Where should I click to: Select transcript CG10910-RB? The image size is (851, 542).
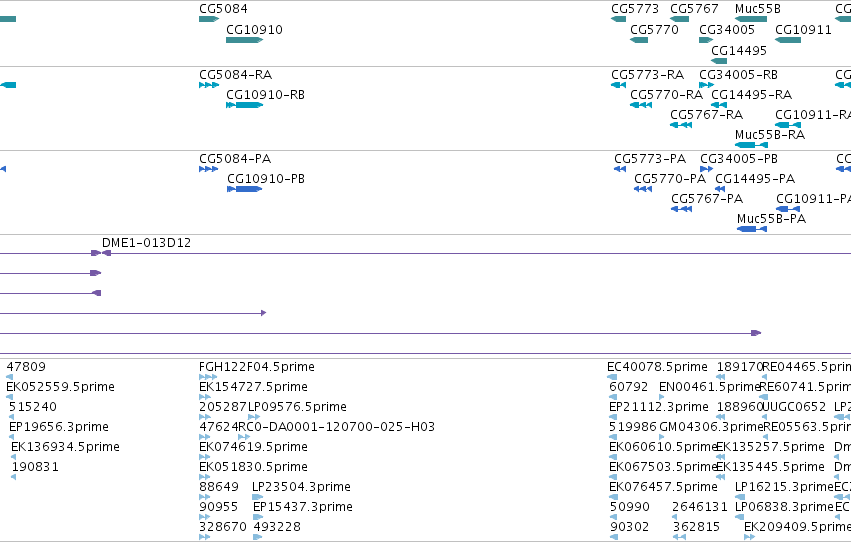244,105
